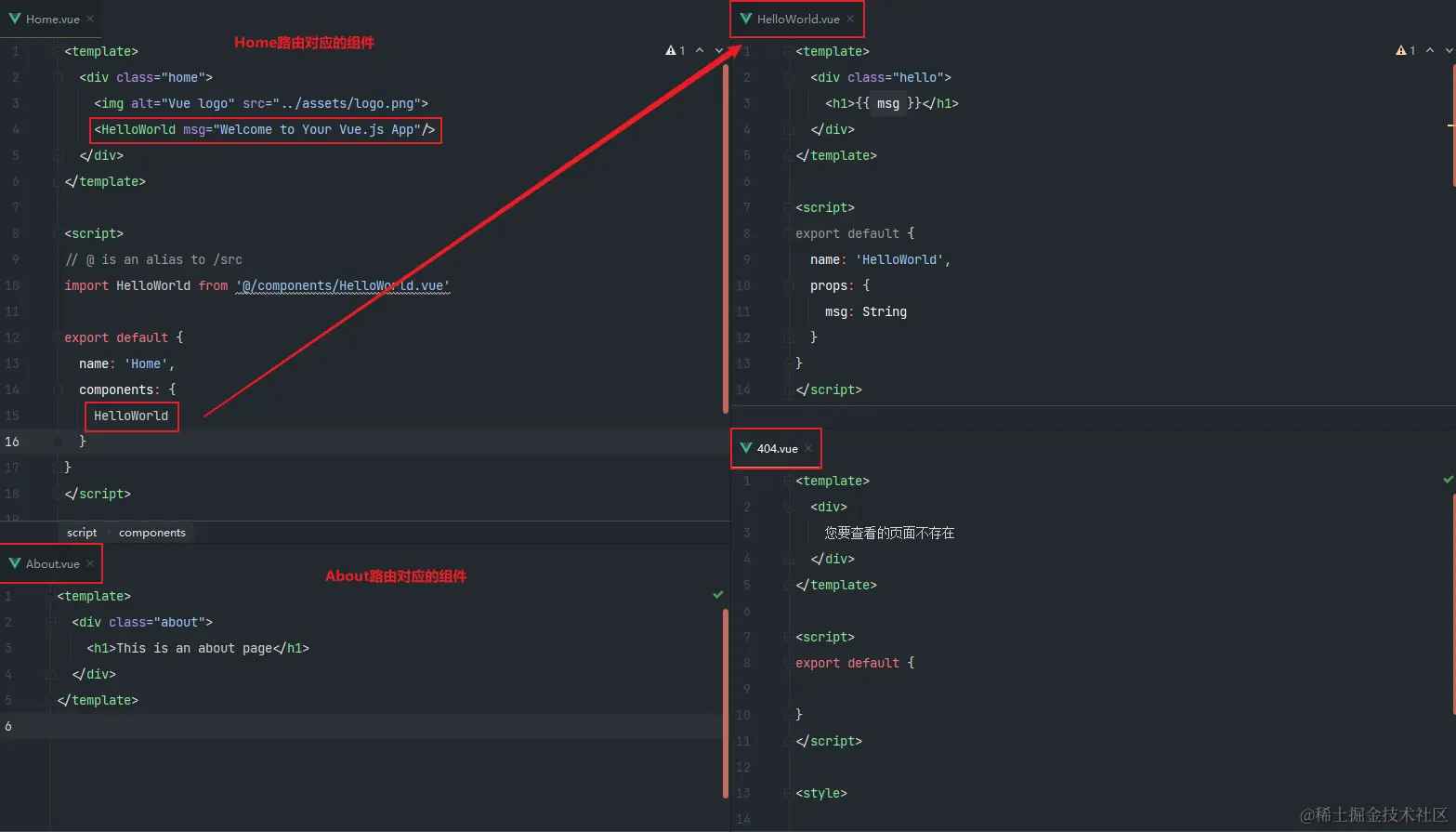Click 'export default {' in Home.vue

pyautogui.click(x=124, y=337)
